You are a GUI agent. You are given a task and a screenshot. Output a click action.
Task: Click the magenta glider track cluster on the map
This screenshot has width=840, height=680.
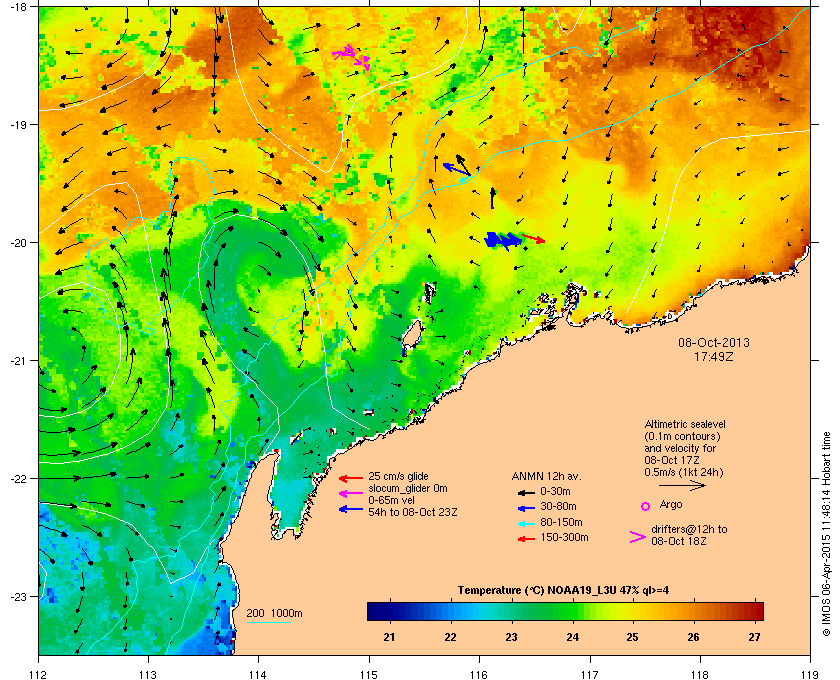point(352,56)
